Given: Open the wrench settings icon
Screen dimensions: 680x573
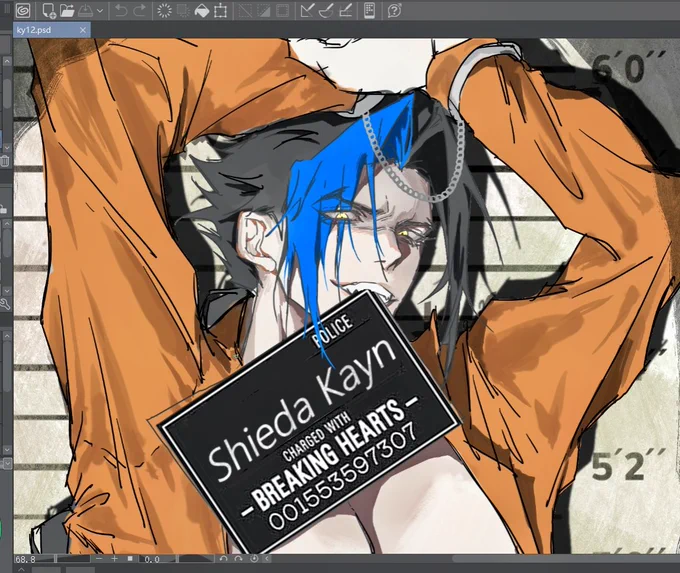Looking at the screenshot, I should pyautogui.click(x=4, y=304).
